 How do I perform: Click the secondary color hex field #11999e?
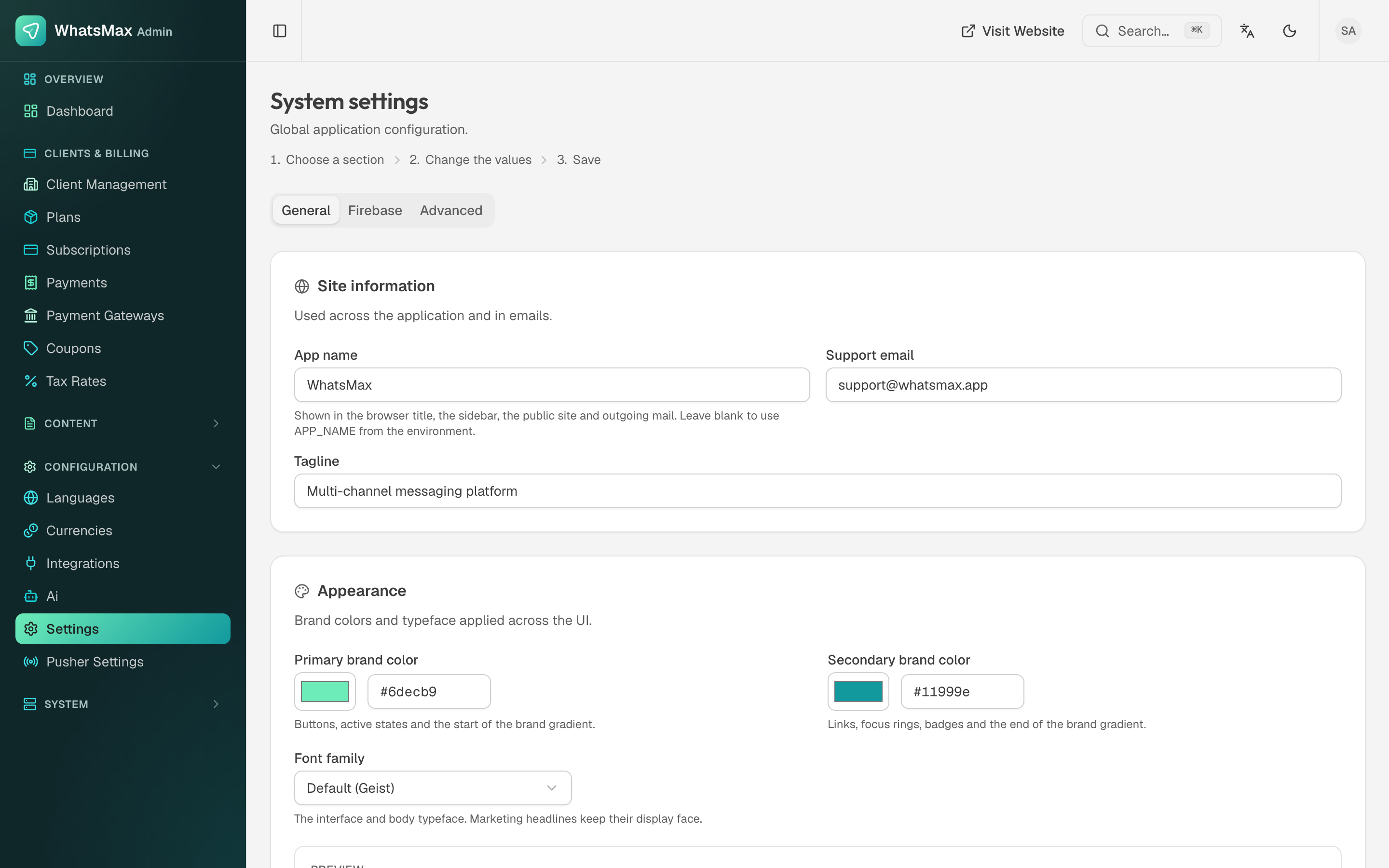point(963,692)
